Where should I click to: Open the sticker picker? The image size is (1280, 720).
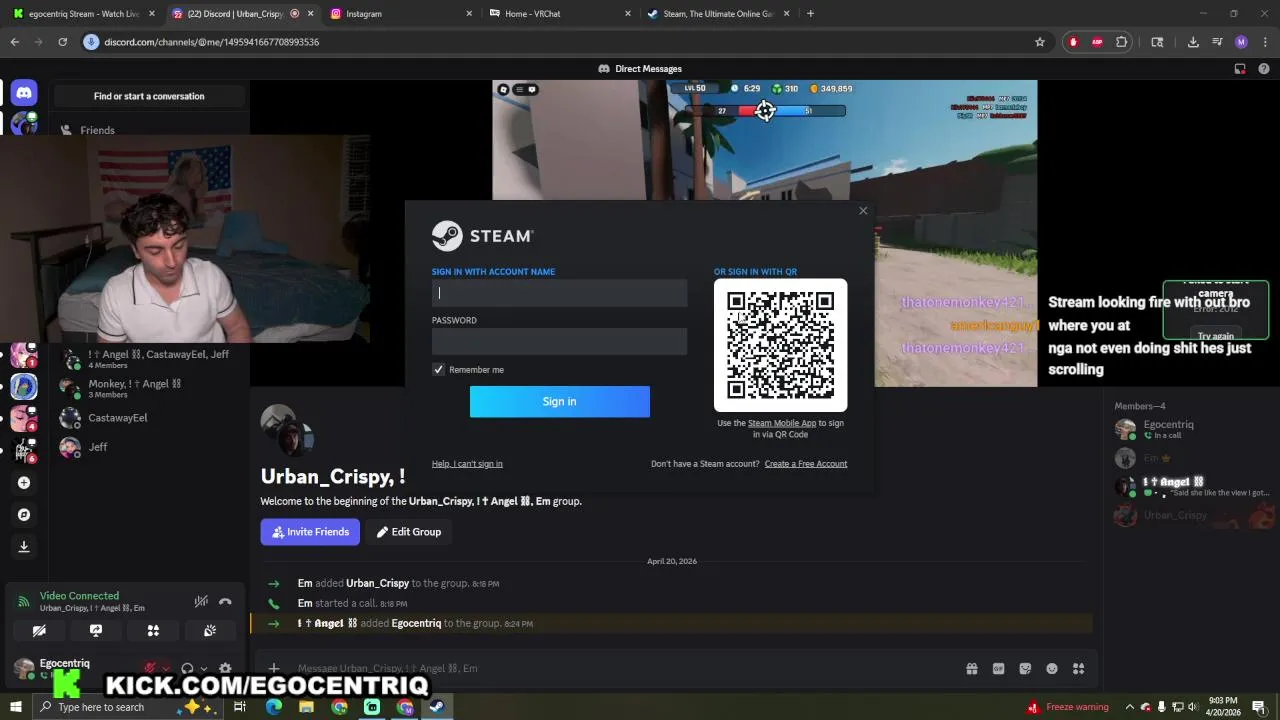click(x=1025, y=669)
